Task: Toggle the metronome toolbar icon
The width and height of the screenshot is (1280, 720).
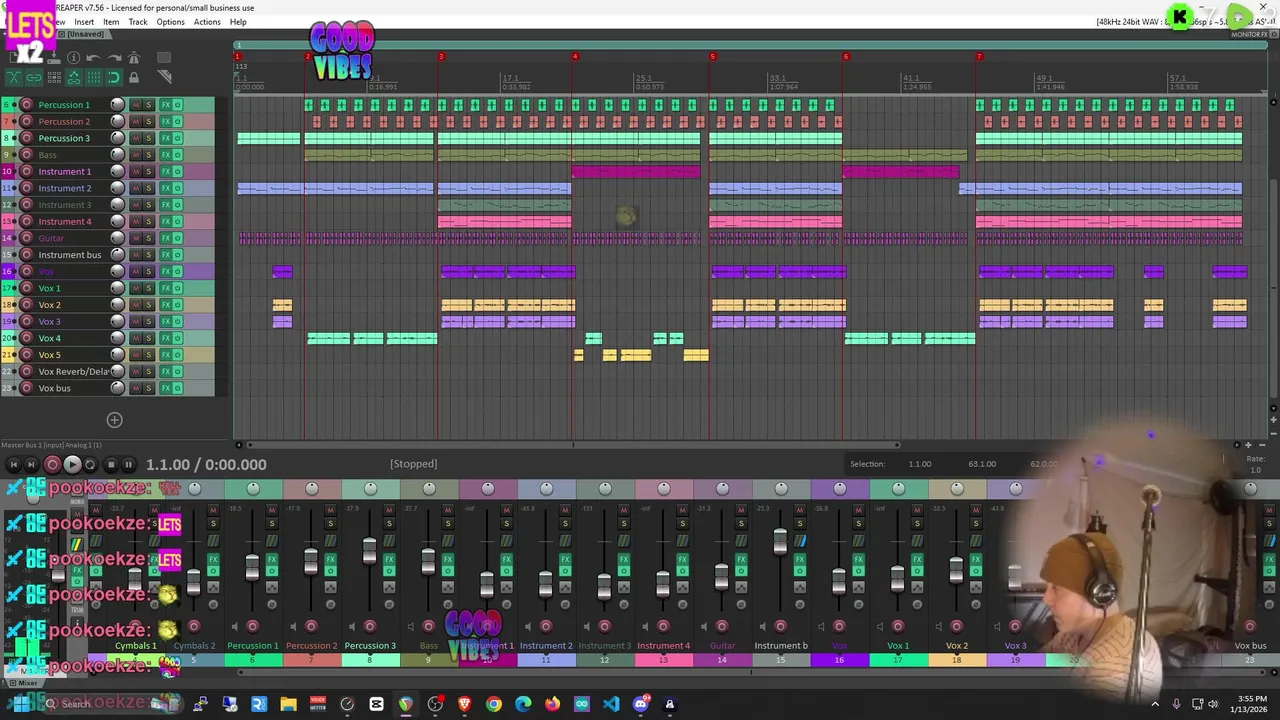Action: pyautogui.click(x=133, y=58)
